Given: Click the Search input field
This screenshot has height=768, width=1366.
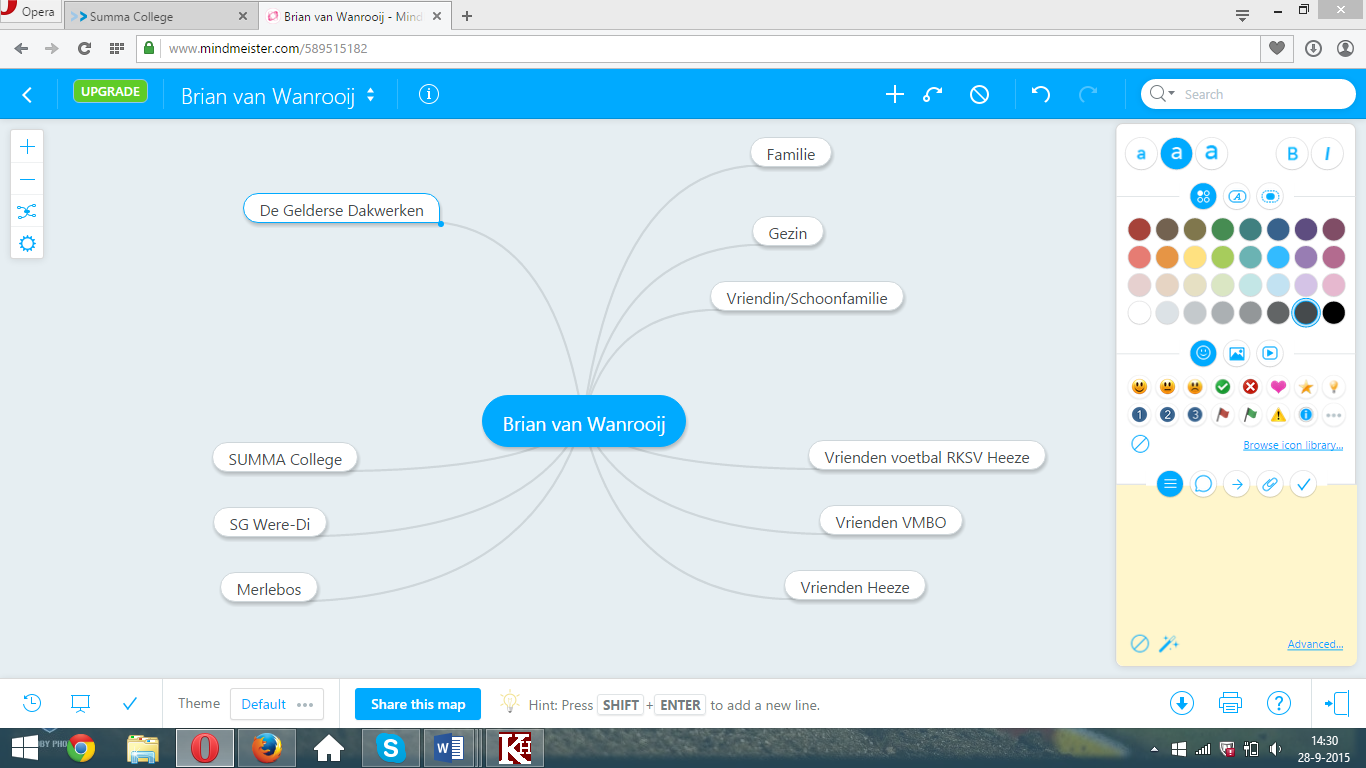Looking at the screenshot, I should 1265,94.
